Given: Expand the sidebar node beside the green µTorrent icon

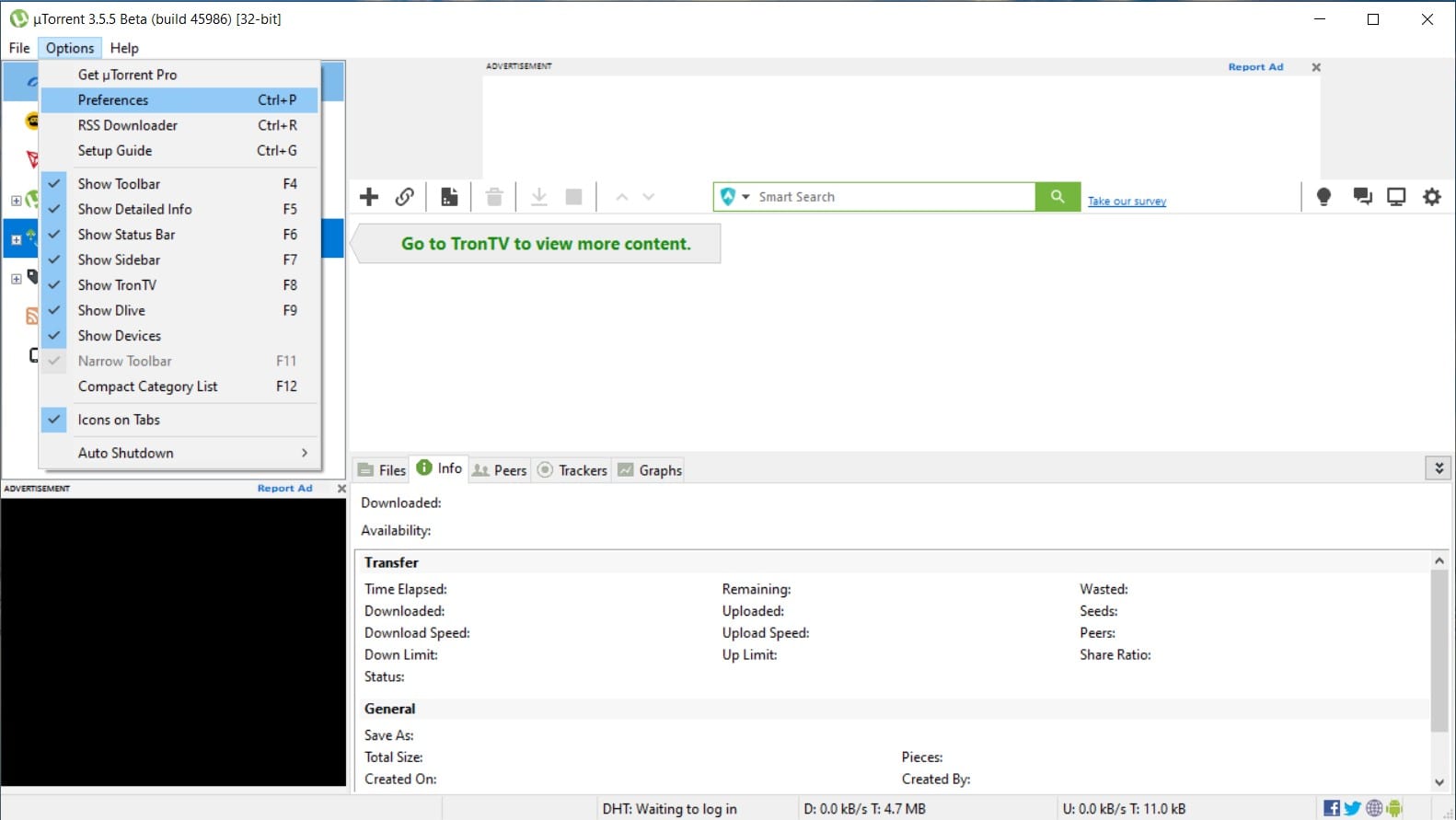Looking at the screenshot, I should click(16, 201).
